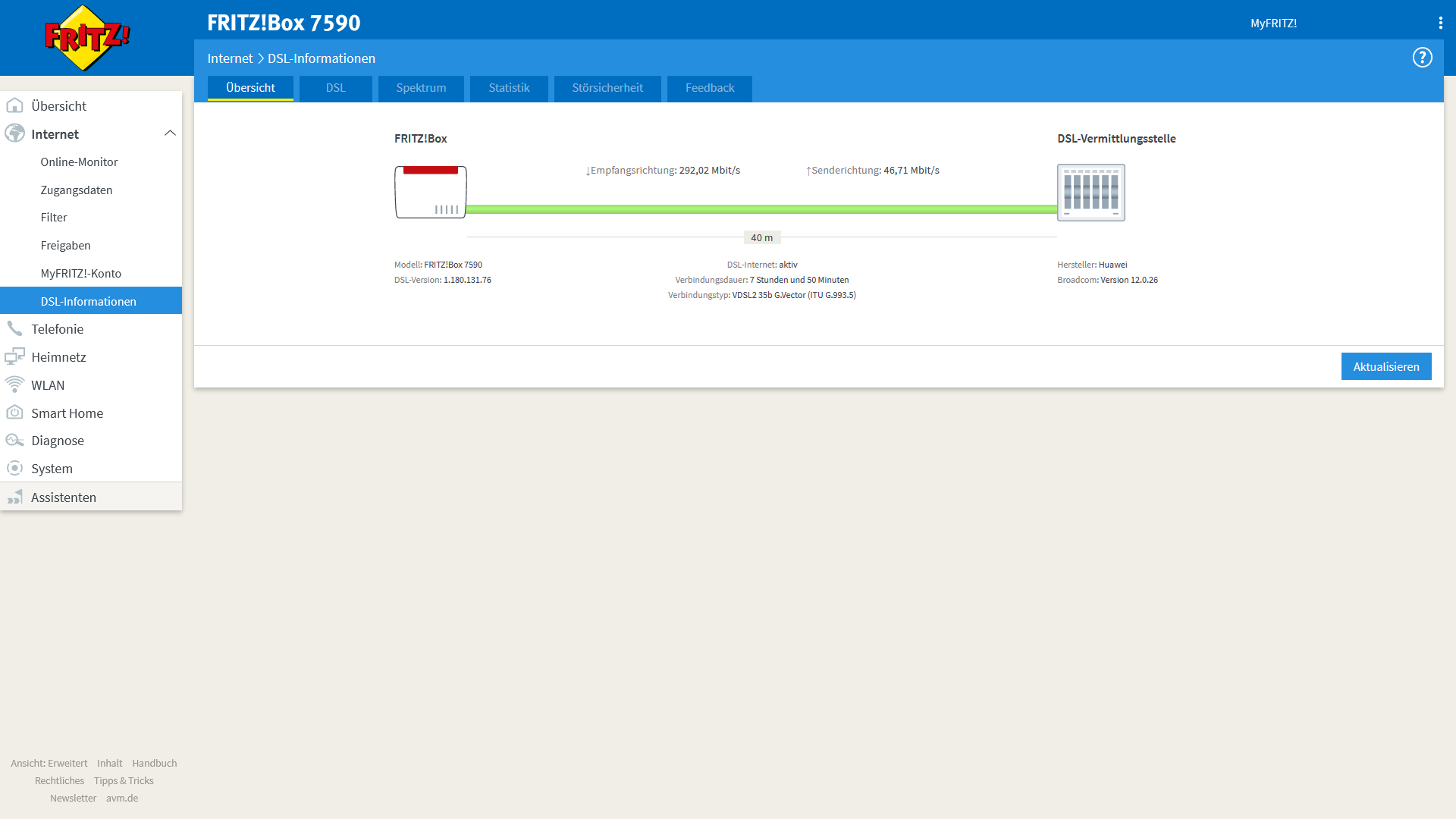This screenshot has height=819, width=1456.
Task: Click the Assistenten wizard icon
Action: [14, 497]
